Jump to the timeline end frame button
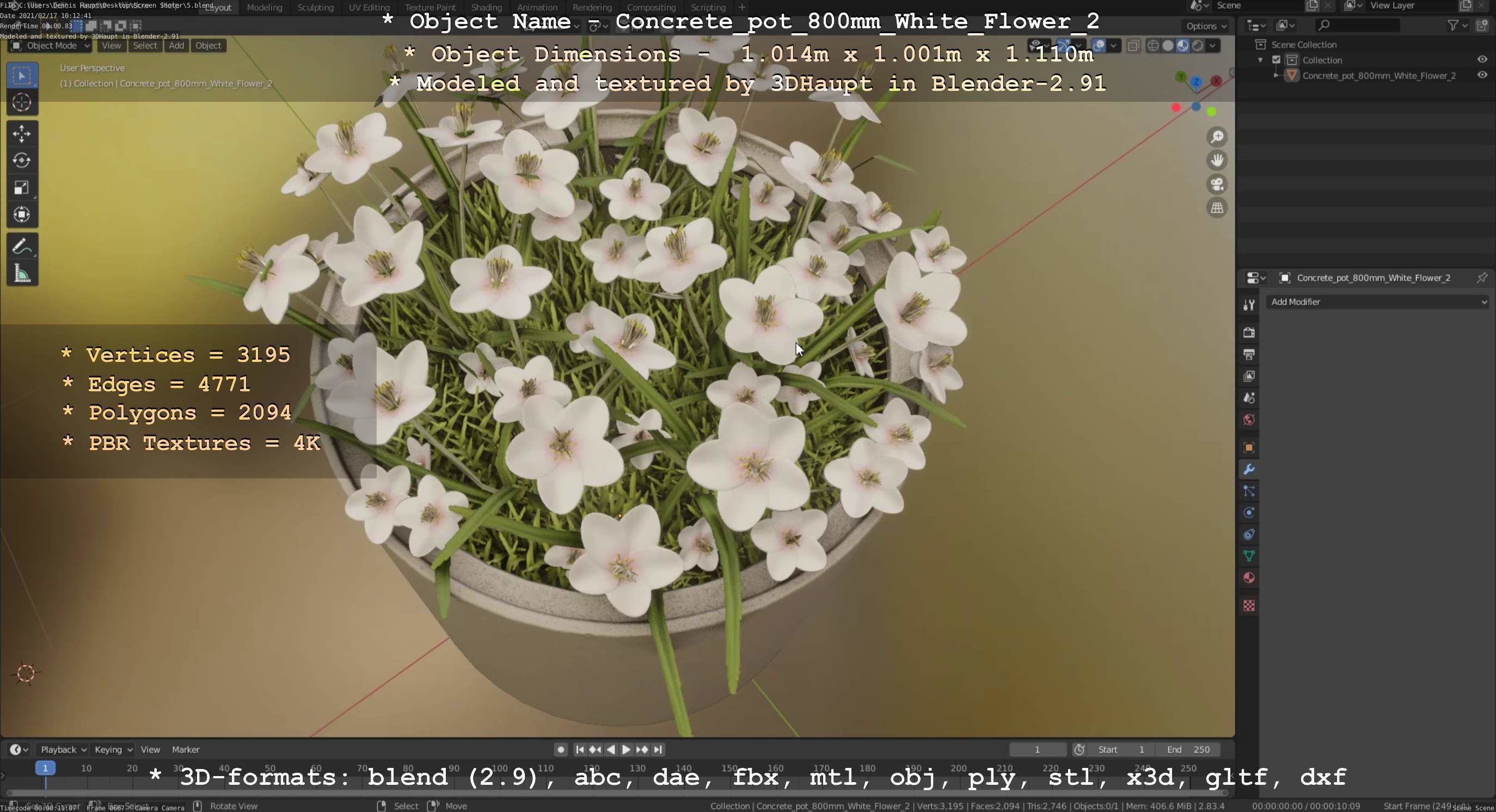The width and height of the screenshot is (1496, 812). 658,750
